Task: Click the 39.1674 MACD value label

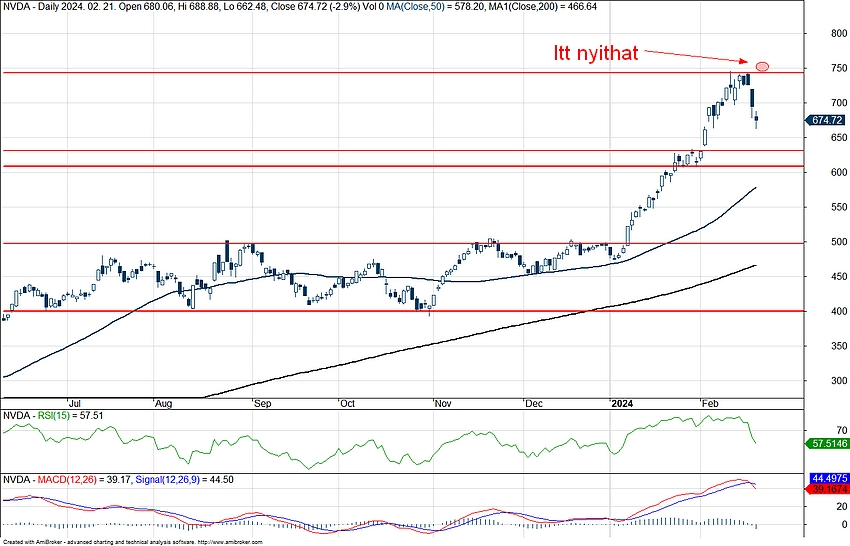Action: [x=829, y=489]
